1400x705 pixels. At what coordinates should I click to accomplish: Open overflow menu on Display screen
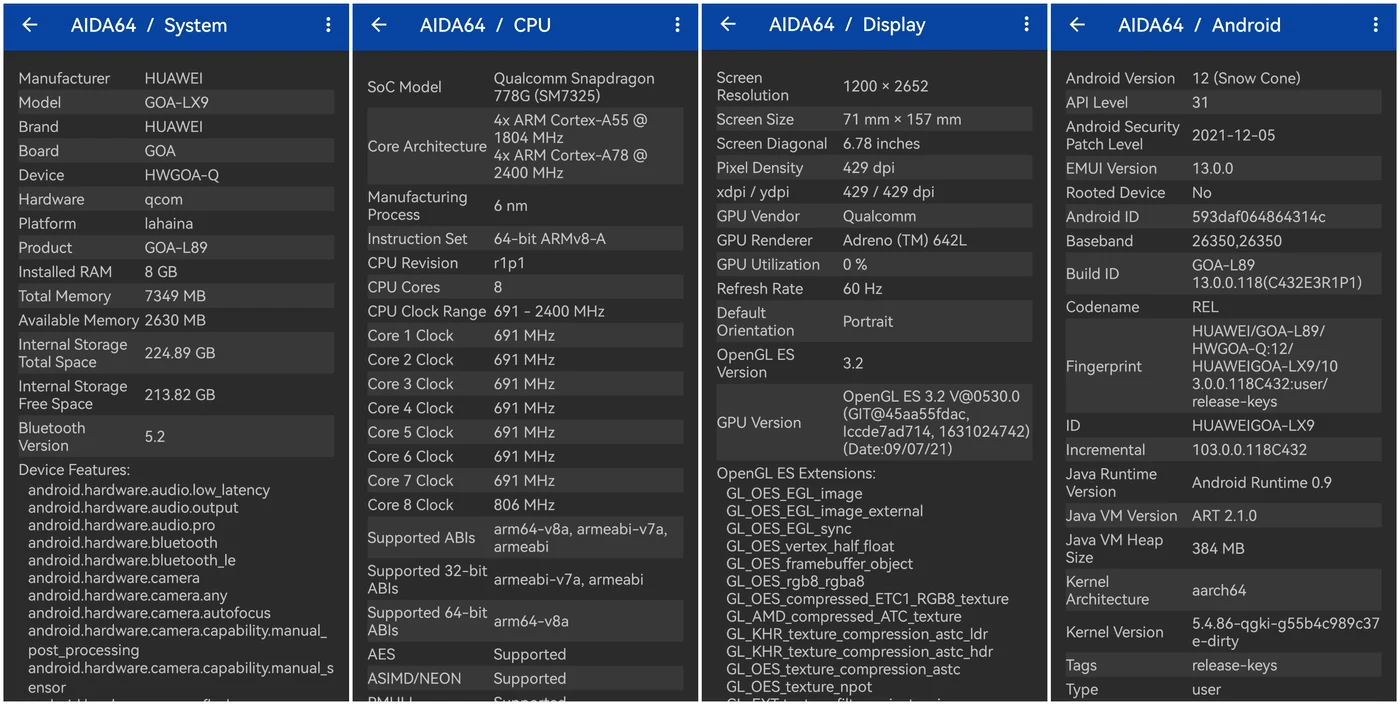point(1026,25)
